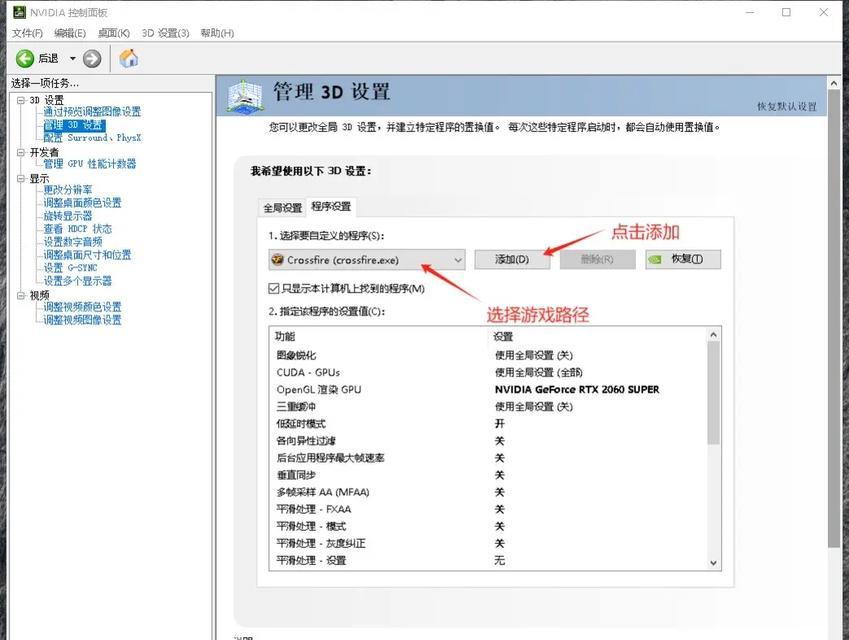Select 管理 3D 设置 in tree
Image resolution: width=849 pixels, height=640 pixels.
pos(74,125)
